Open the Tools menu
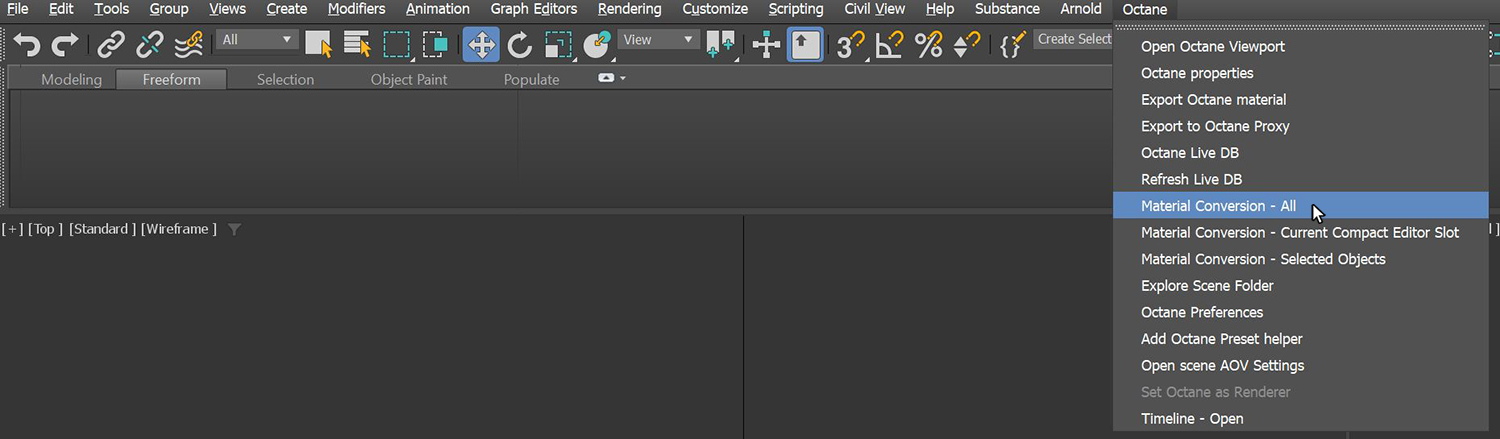 click(111, 9)
